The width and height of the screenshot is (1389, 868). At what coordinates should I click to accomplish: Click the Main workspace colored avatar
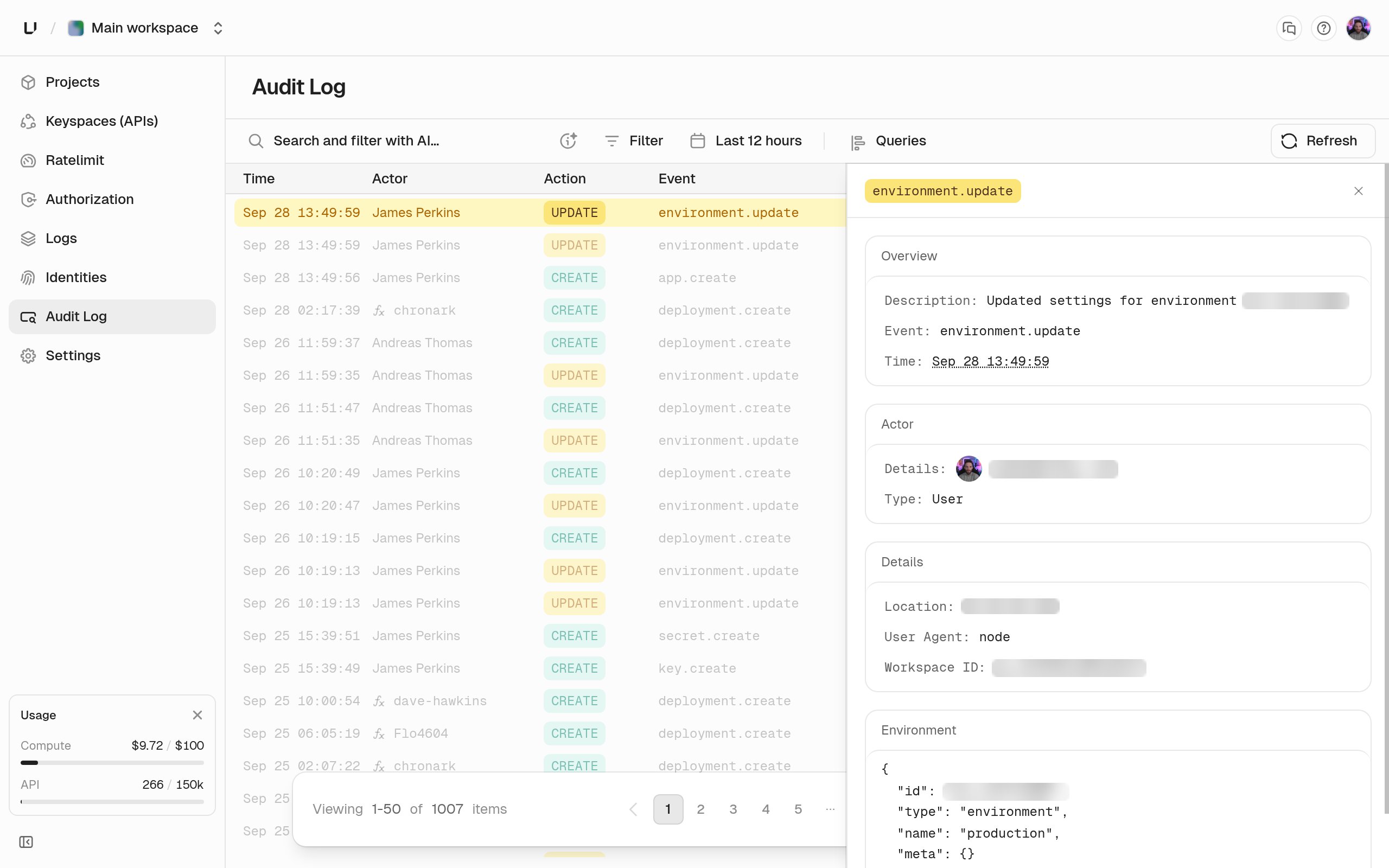point(76,28)
